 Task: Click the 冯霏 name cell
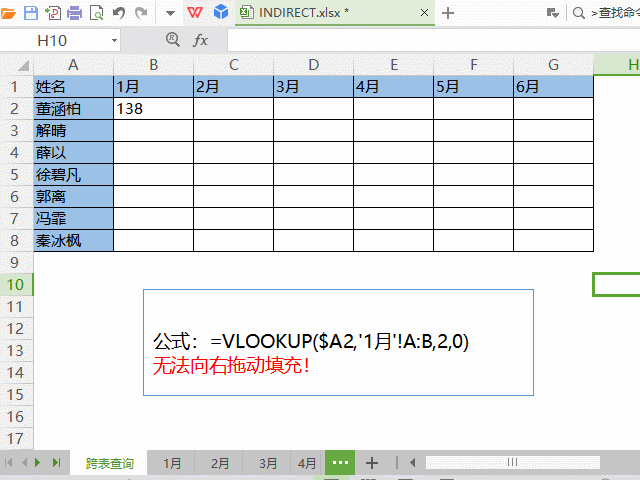(x=73, y=219)
